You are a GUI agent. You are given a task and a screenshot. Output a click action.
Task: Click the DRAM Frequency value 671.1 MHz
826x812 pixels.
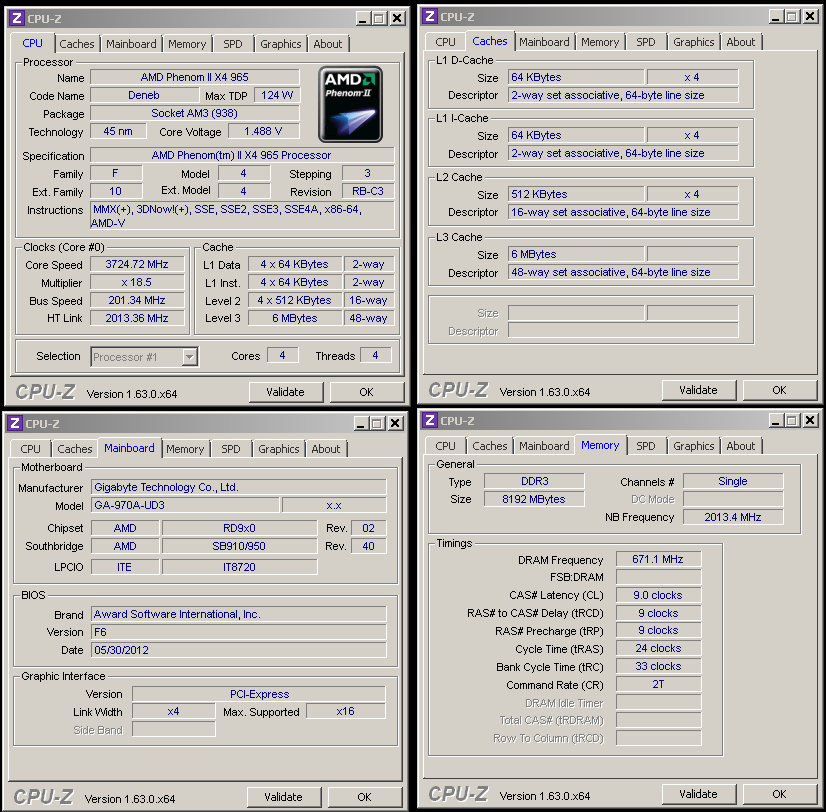coord(658,559)
